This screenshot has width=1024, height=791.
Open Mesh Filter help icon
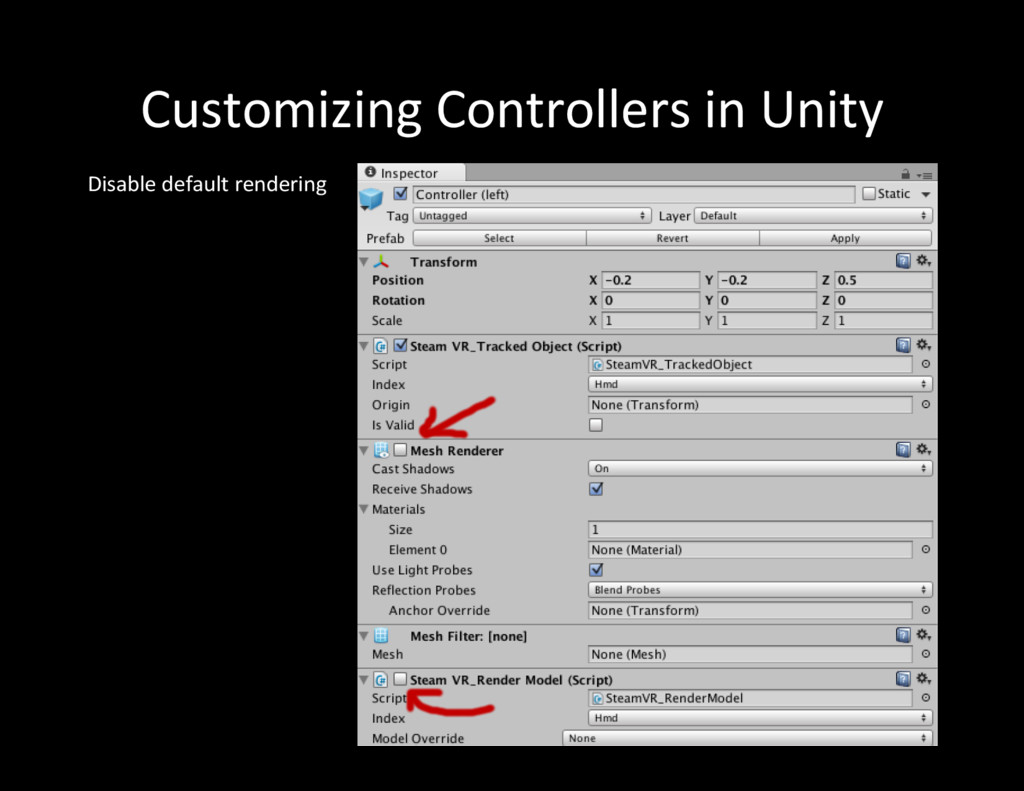pos(903,635)
